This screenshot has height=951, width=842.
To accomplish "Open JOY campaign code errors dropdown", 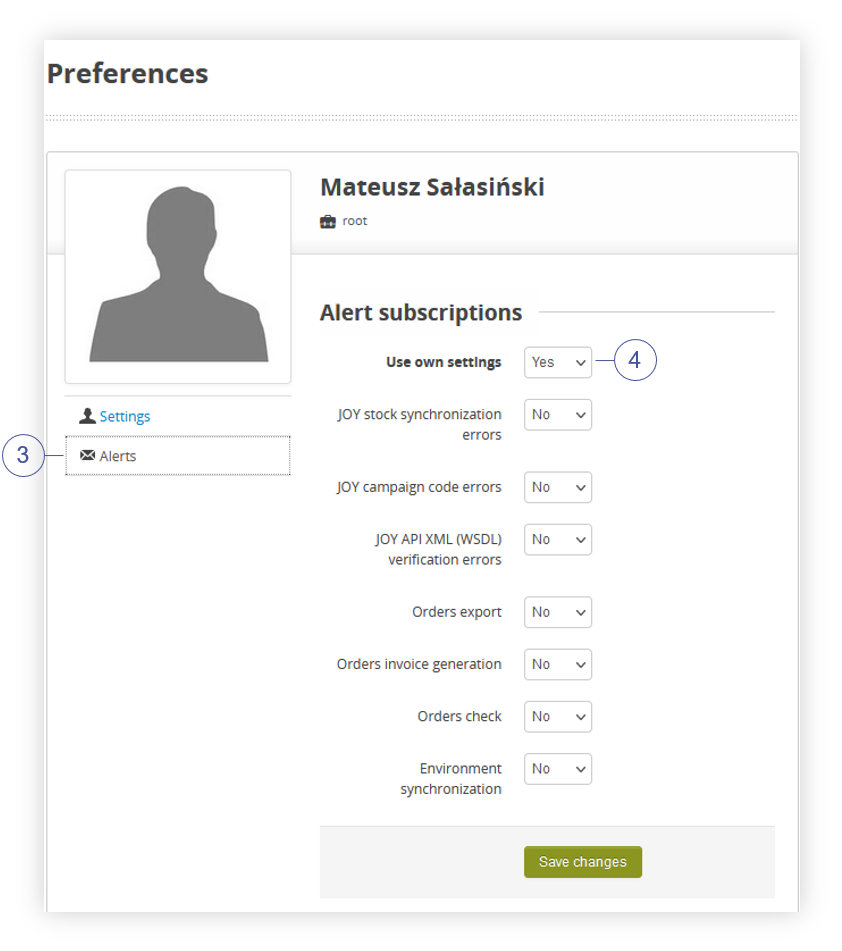I will coord(557,487).
